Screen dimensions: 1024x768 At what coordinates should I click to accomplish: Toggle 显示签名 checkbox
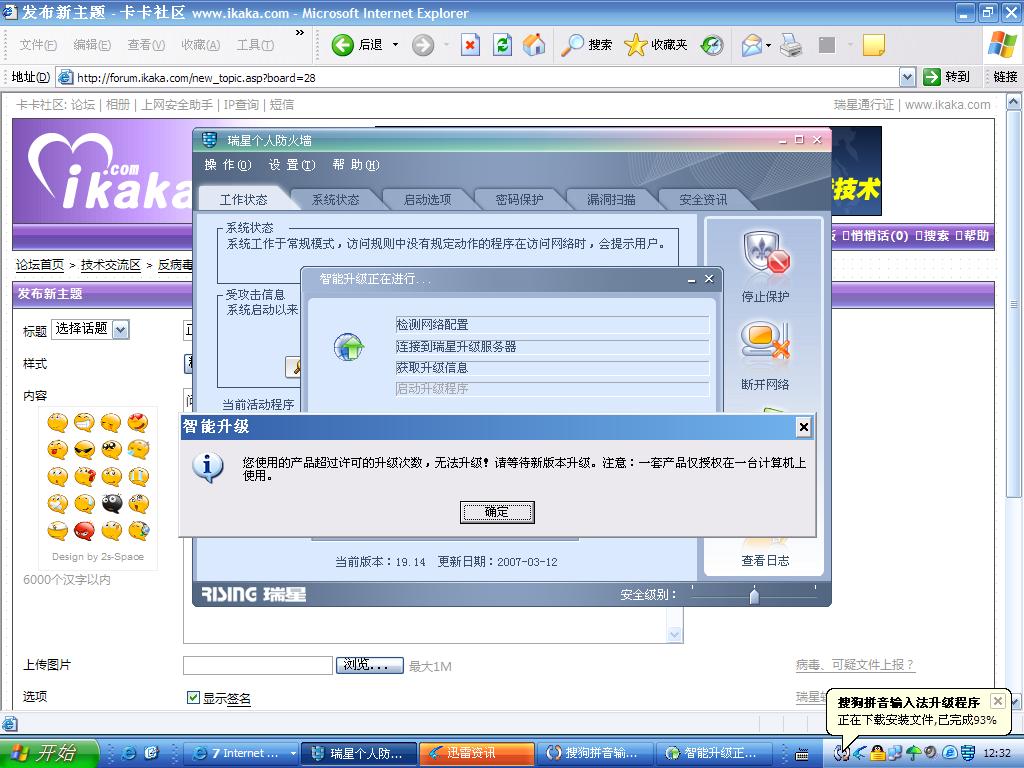[193, 697]
